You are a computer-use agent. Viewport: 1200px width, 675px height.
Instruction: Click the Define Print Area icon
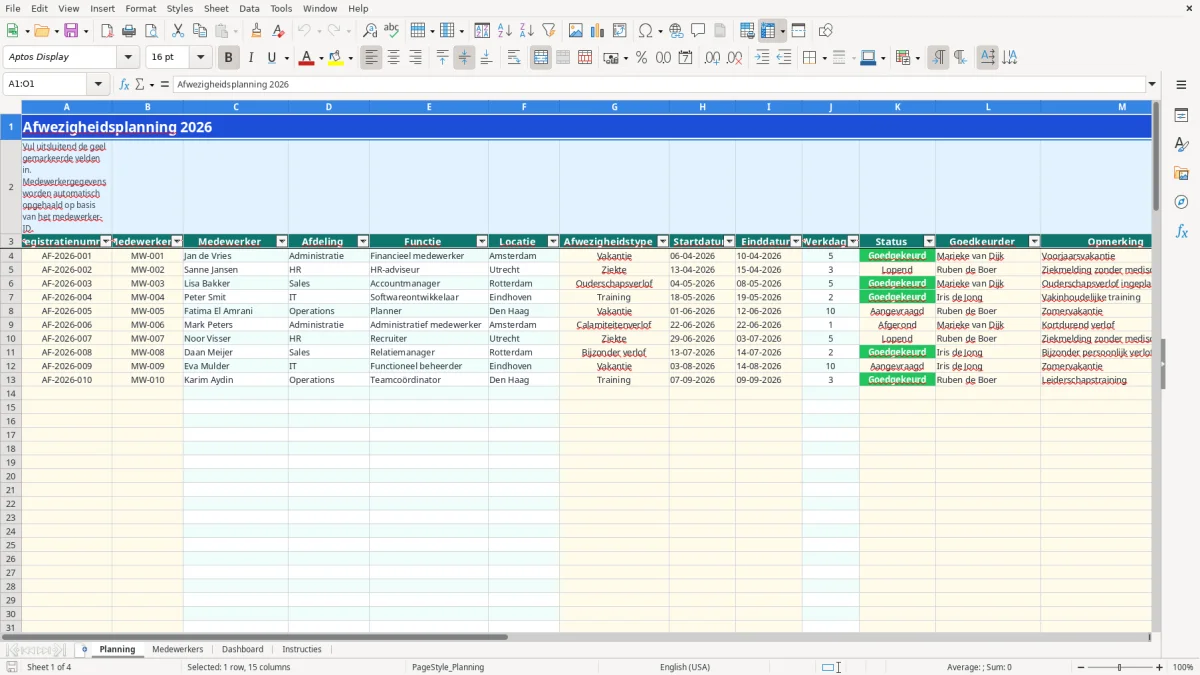747,31
